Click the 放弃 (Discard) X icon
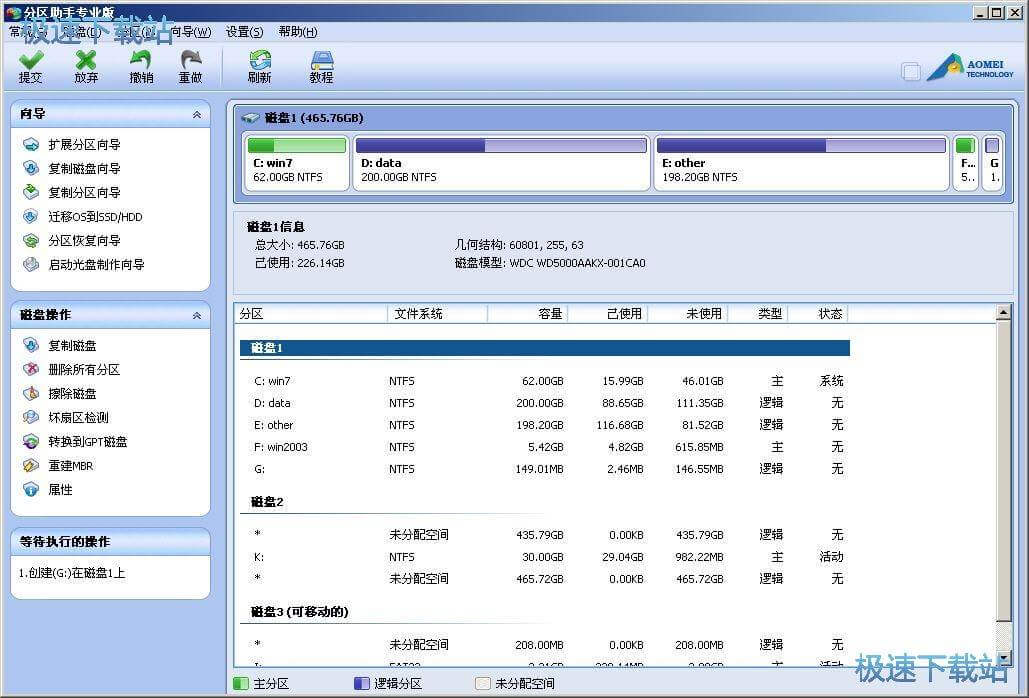The height and width of the screenshot is (698, 1029). [x=85, y=60]
